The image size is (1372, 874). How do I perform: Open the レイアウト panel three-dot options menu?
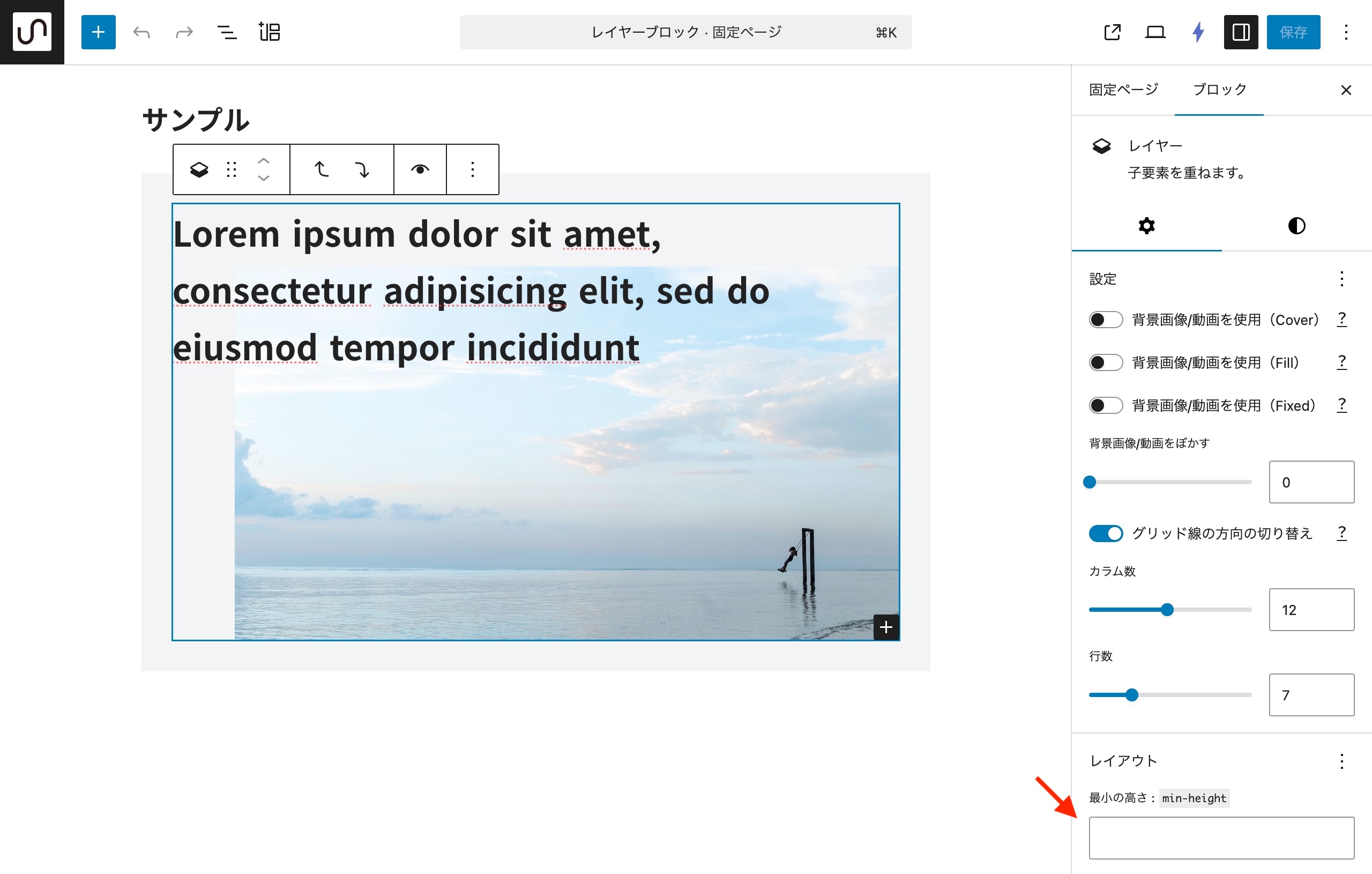1342,761
